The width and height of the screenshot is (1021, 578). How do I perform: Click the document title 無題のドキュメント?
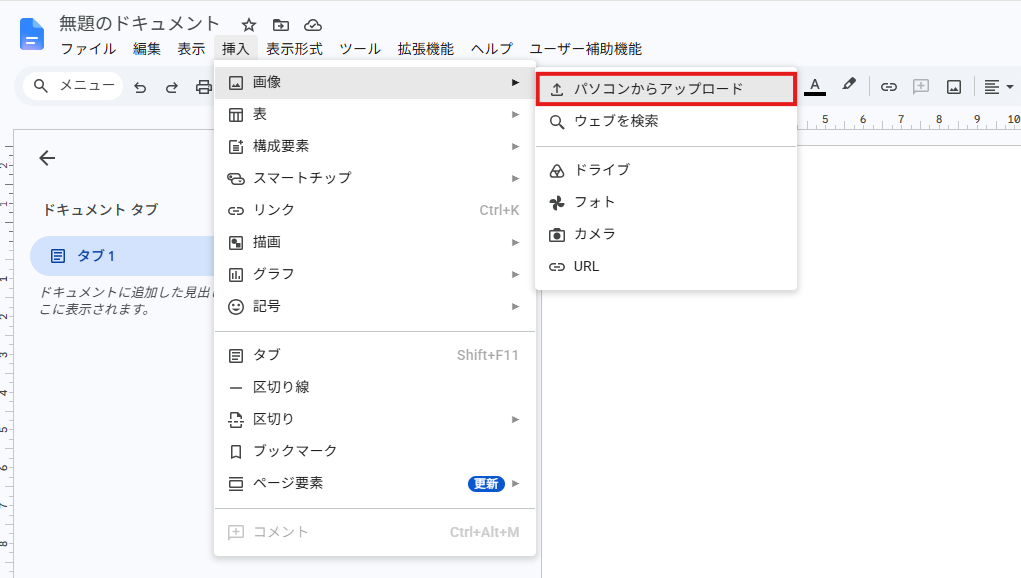(139, 23)
